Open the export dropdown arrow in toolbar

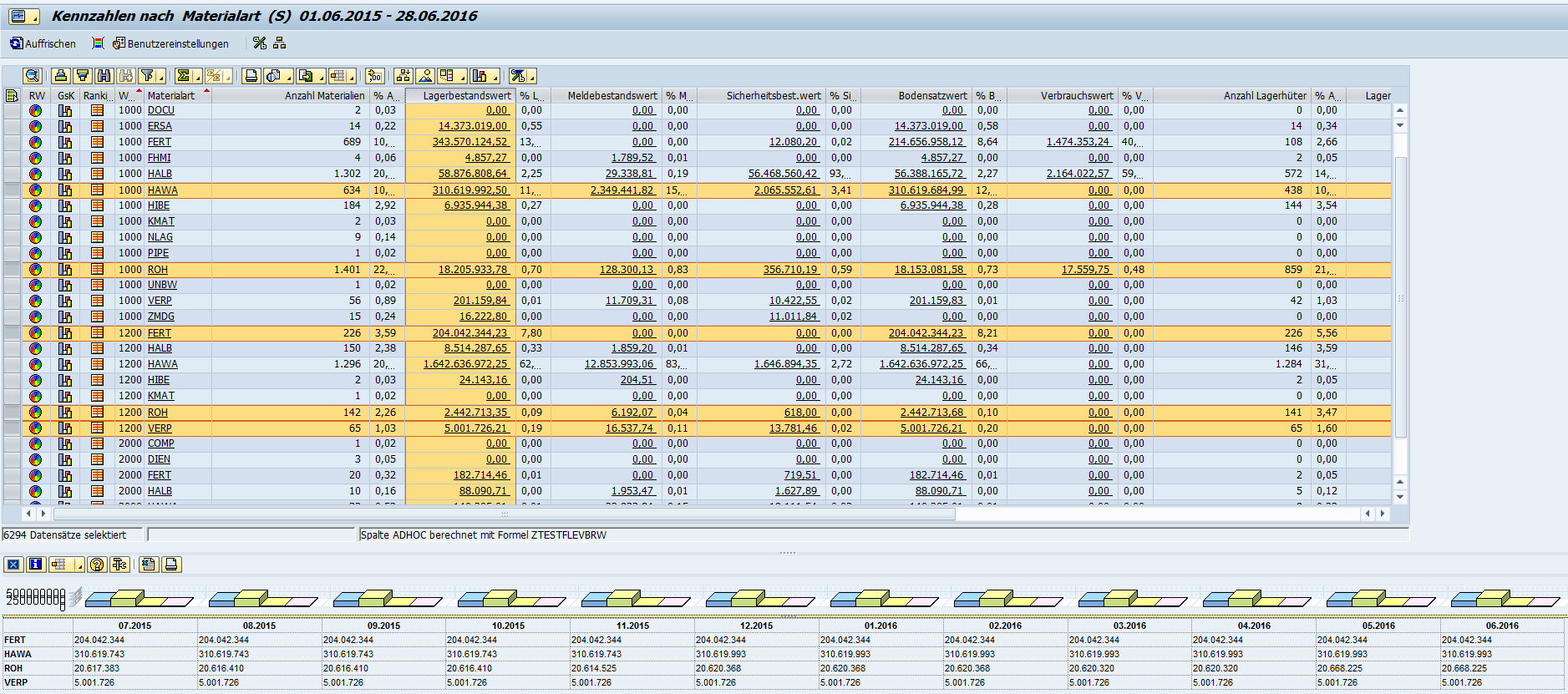click(322, 78)
